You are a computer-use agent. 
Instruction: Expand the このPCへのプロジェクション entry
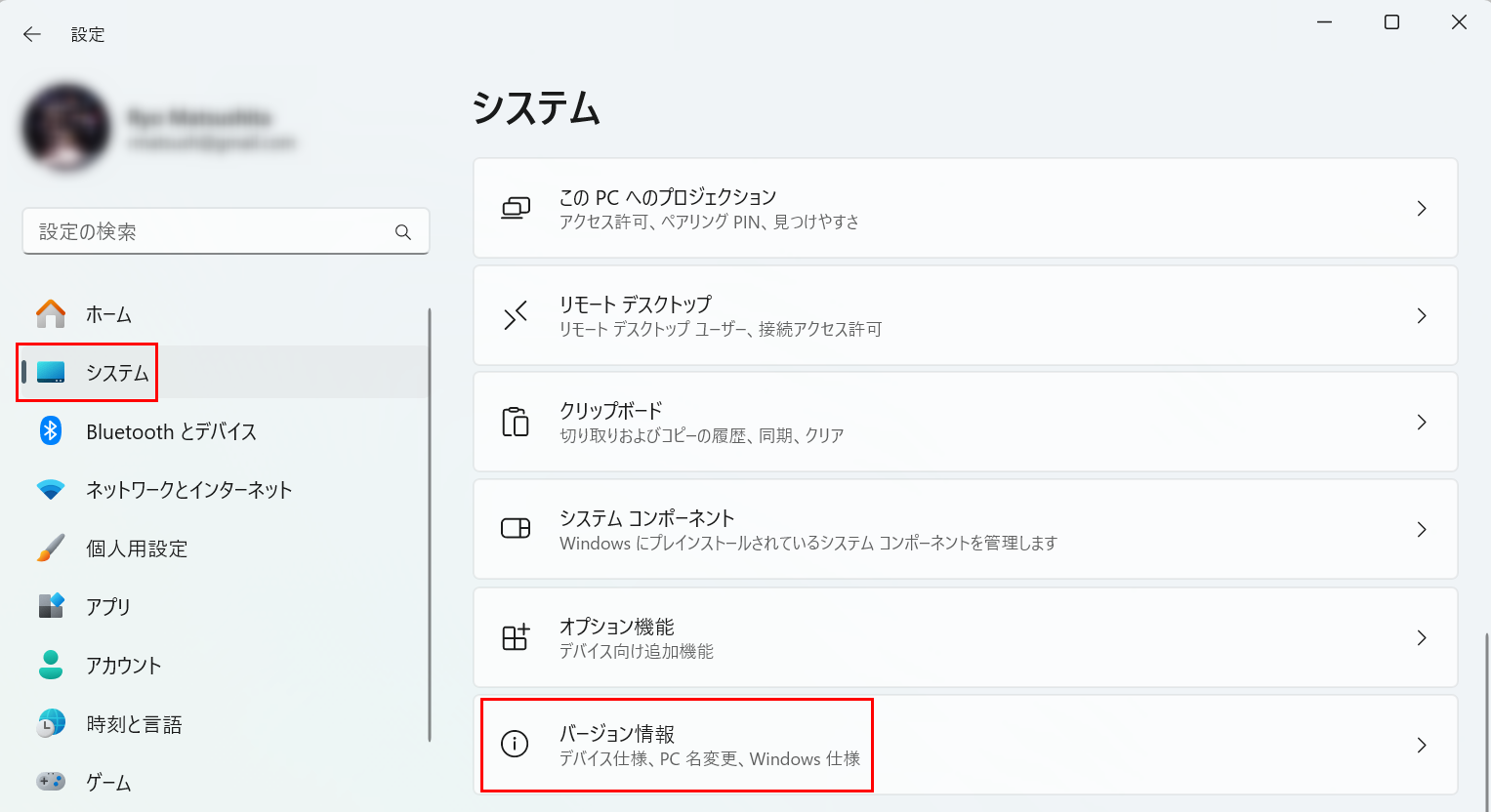click(1423, 207)
